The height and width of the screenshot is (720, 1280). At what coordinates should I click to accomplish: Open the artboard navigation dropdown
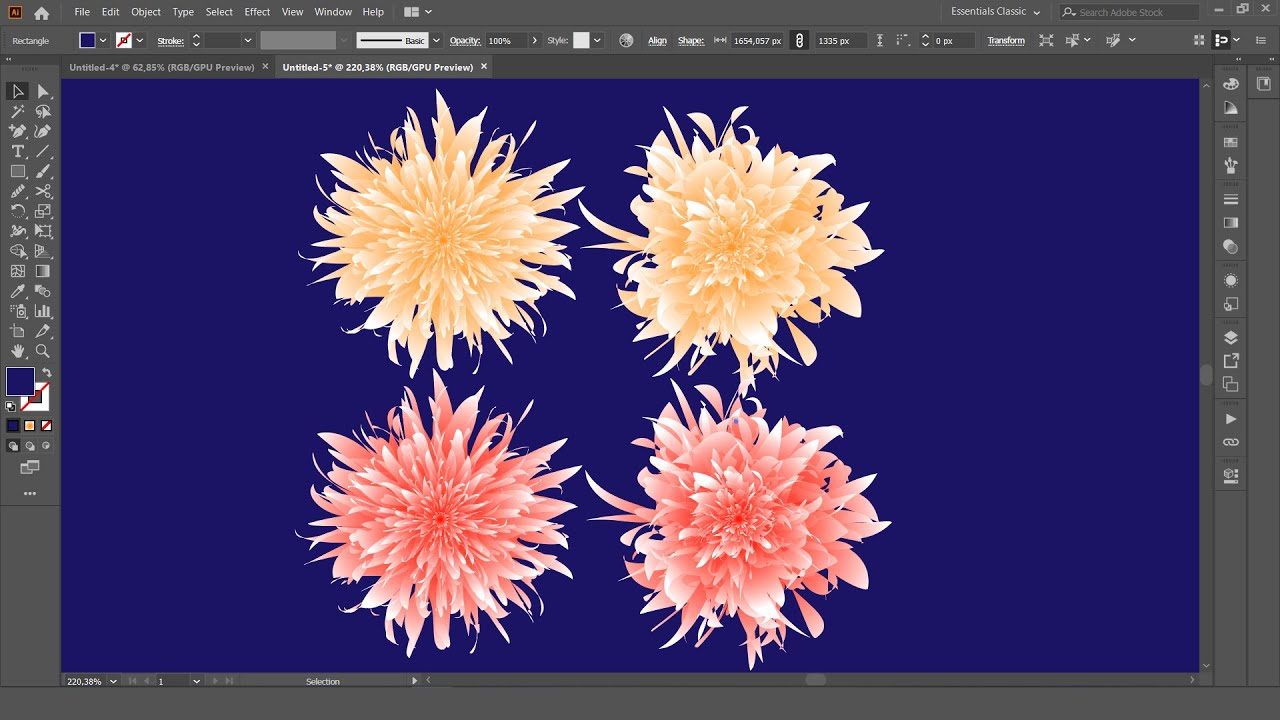click(x=196, y=681)
